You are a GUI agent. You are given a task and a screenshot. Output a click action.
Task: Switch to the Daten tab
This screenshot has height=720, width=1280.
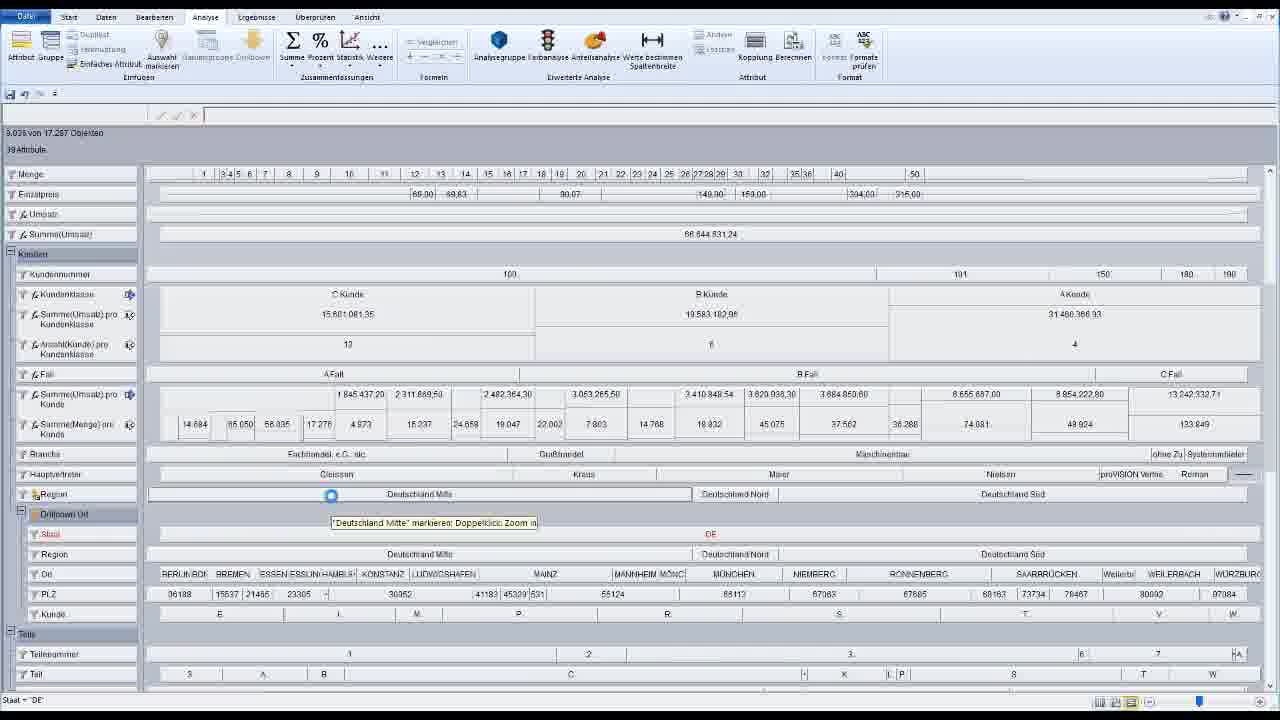(106, 17)
